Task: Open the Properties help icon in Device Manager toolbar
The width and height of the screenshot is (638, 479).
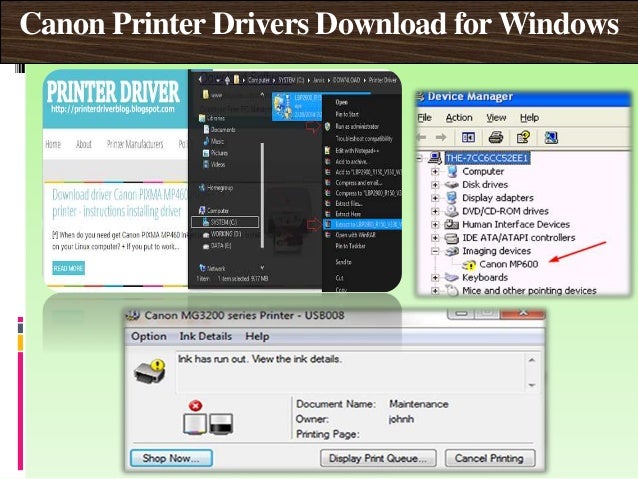Action: [x=523, y=137]
